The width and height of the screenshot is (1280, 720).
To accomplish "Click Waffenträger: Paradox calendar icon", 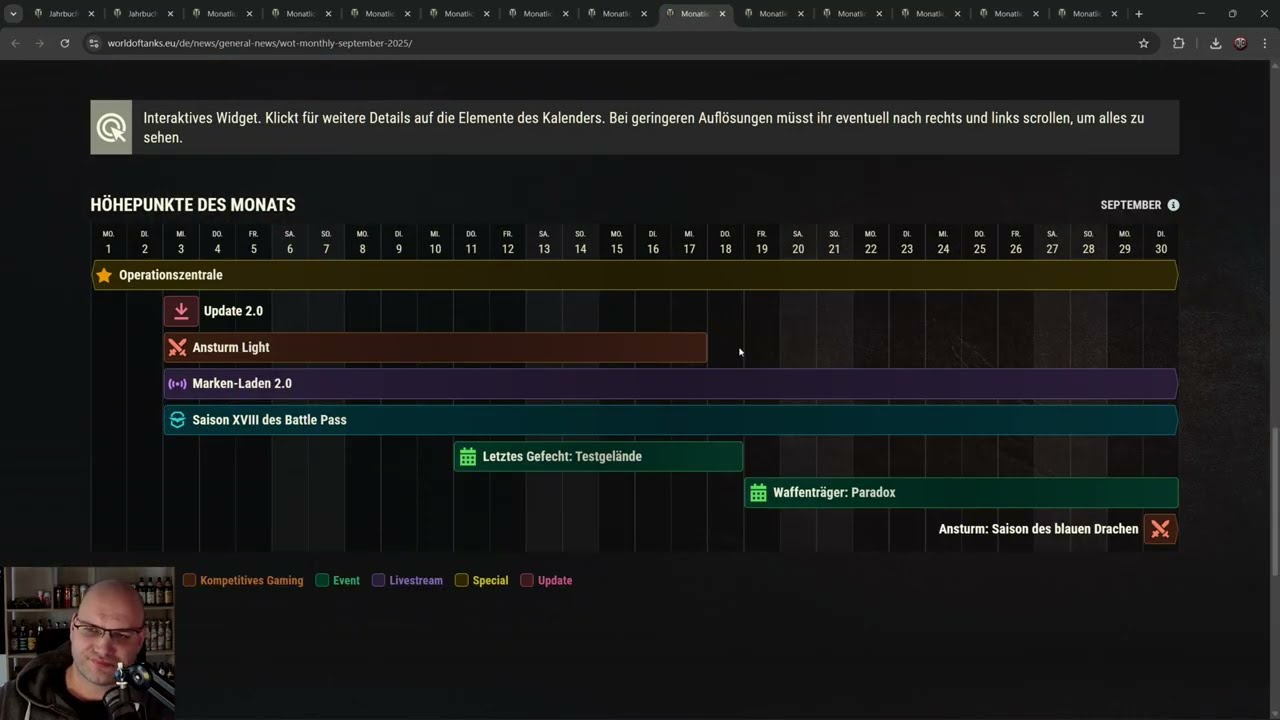I will pos(758,493).
